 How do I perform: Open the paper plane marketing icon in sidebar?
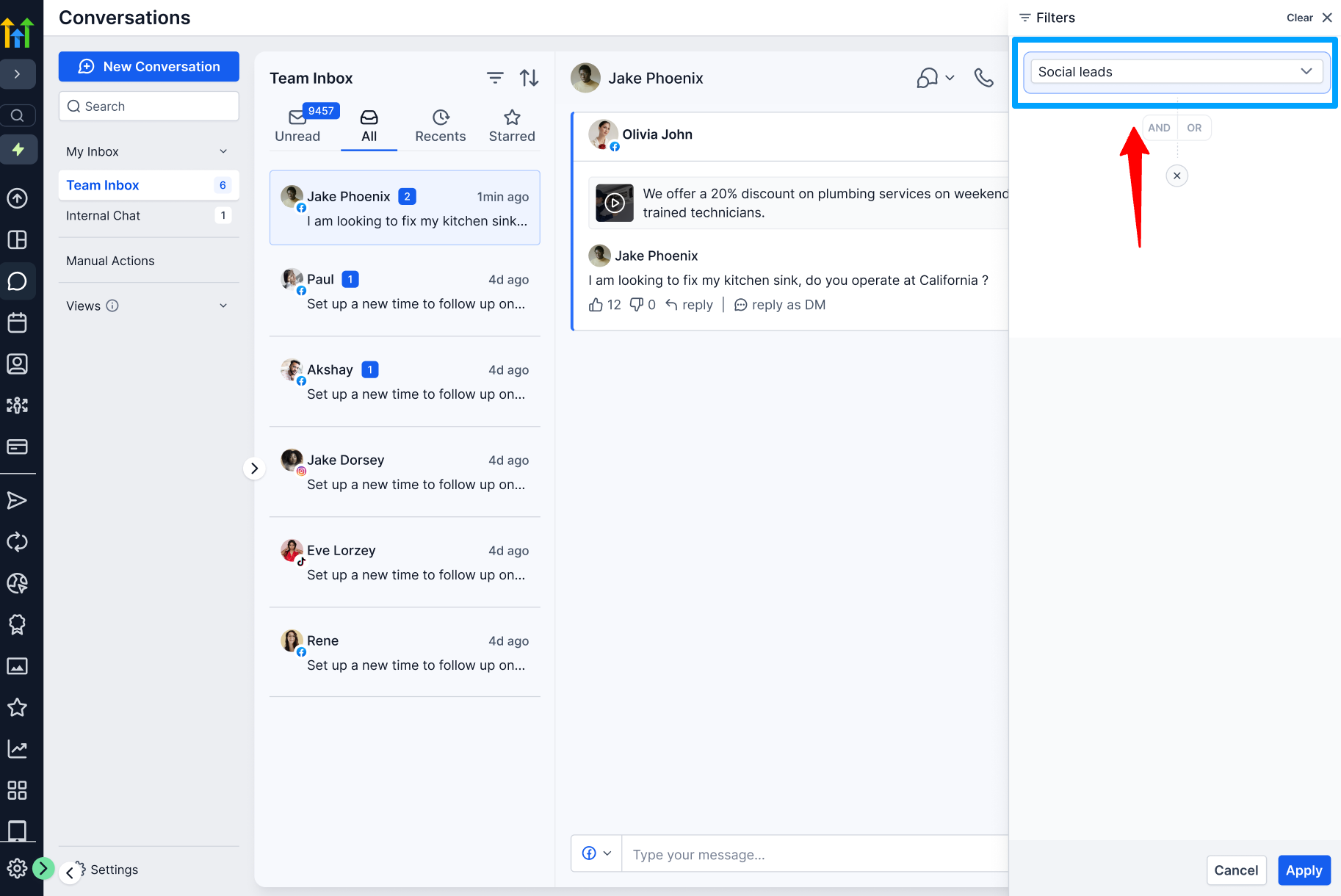point(18,501)
